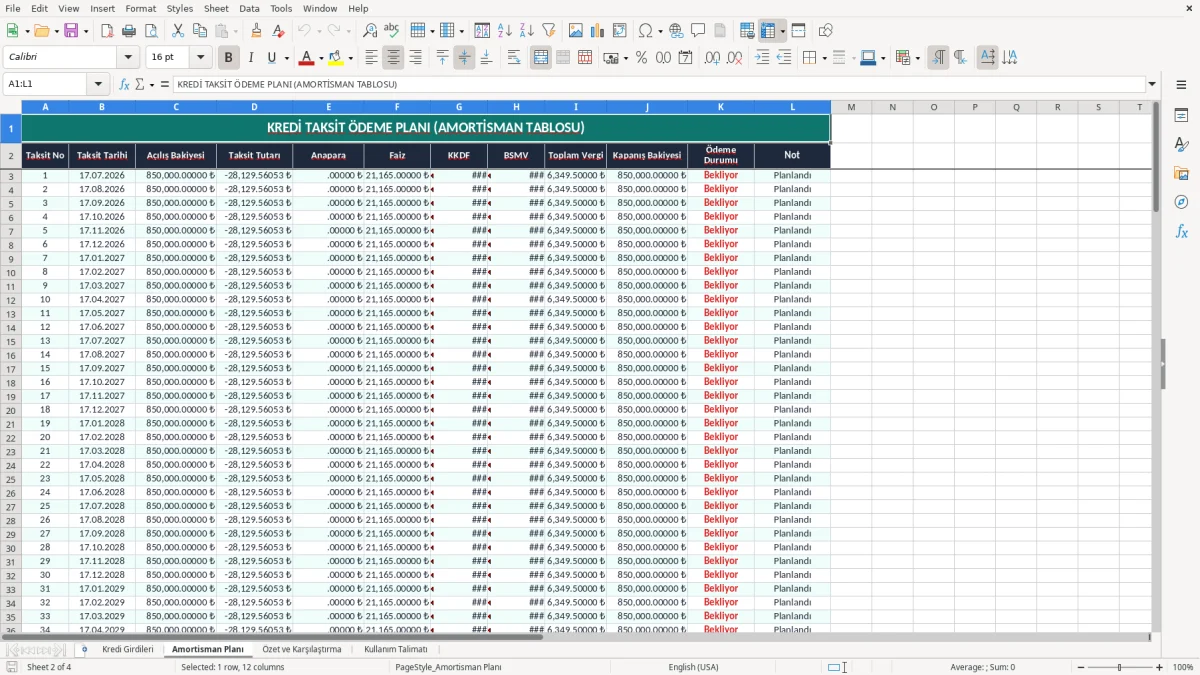The height and width of the screenshot is (675, 1200).
Task: Toggle Underline formatting
Action: point(271,58)
